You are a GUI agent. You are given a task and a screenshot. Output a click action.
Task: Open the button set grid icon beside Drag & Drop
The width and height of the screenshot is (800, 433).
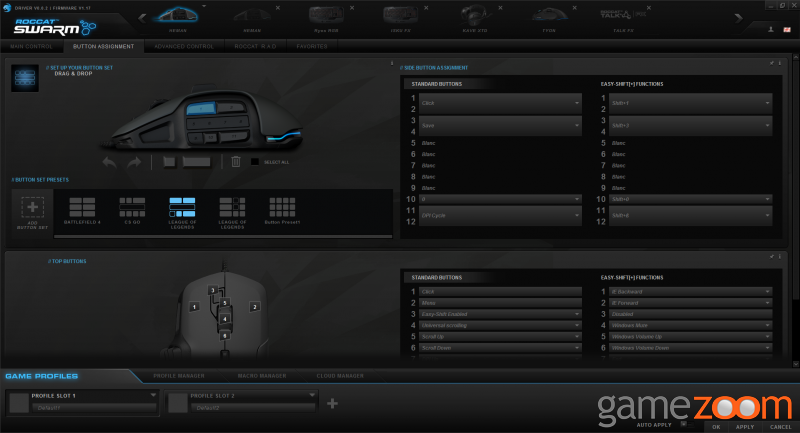click(24, 78)
